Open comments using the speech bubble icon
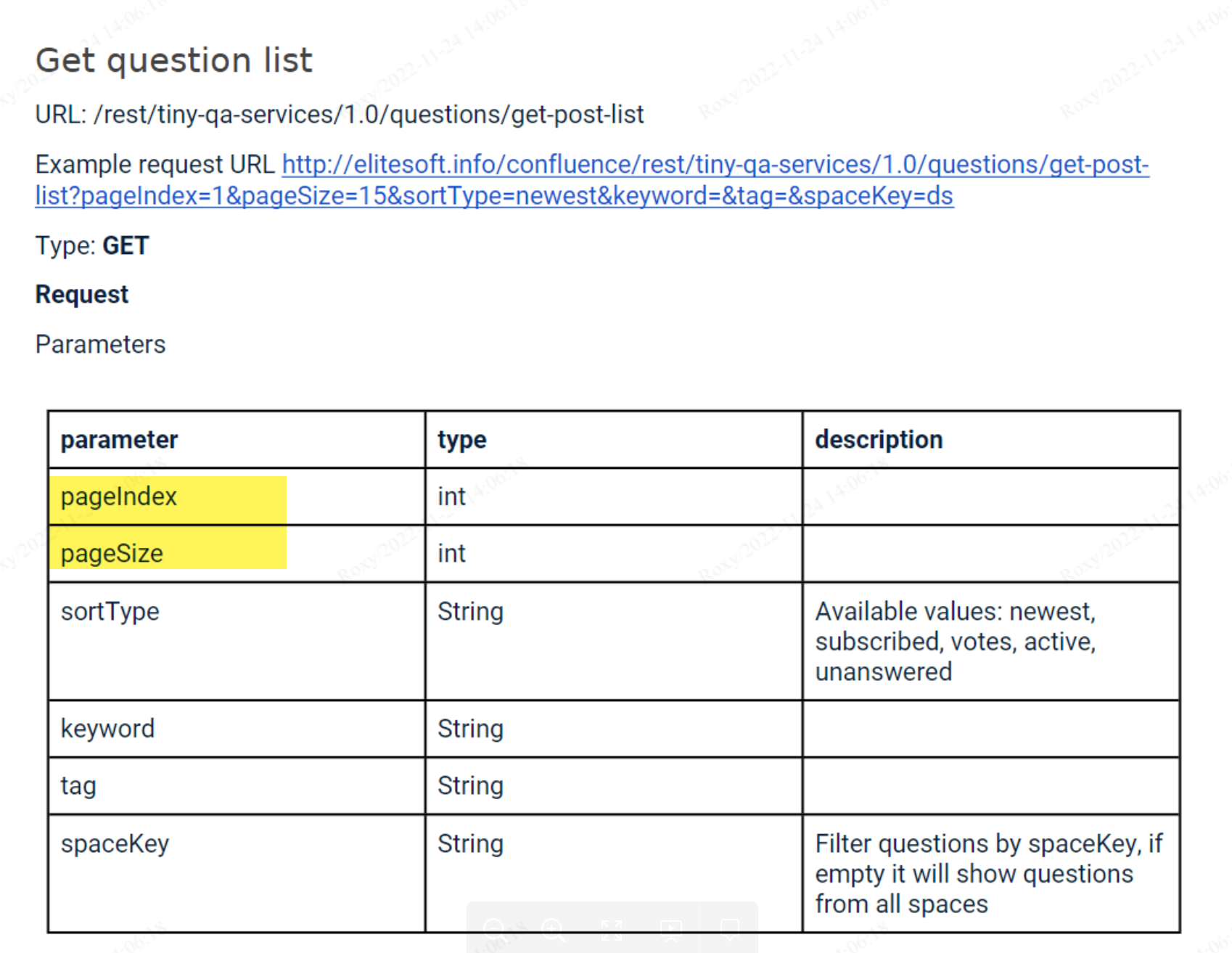 (728, 928)
